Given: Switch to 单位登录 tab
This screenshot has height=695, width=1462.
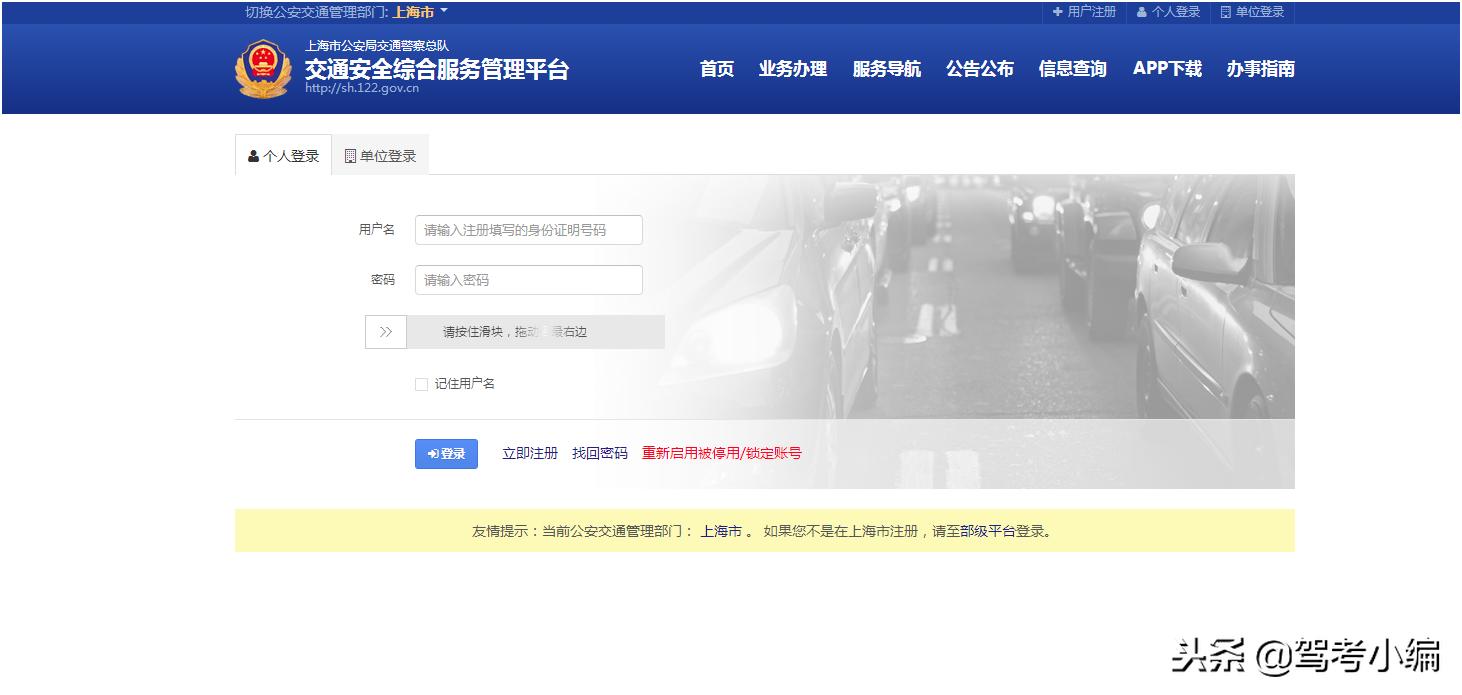Looking at the screenshot, I should click(x=380, y=156).
